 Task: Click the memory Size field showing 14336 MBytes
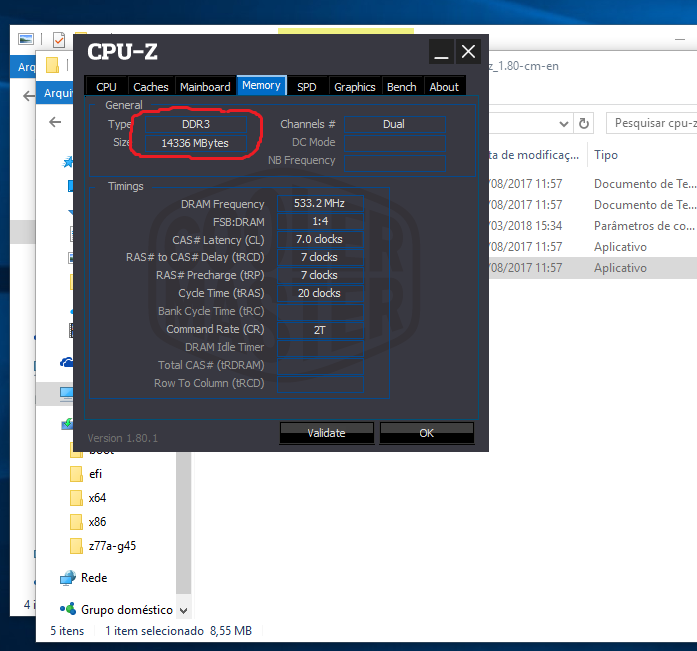196,143
